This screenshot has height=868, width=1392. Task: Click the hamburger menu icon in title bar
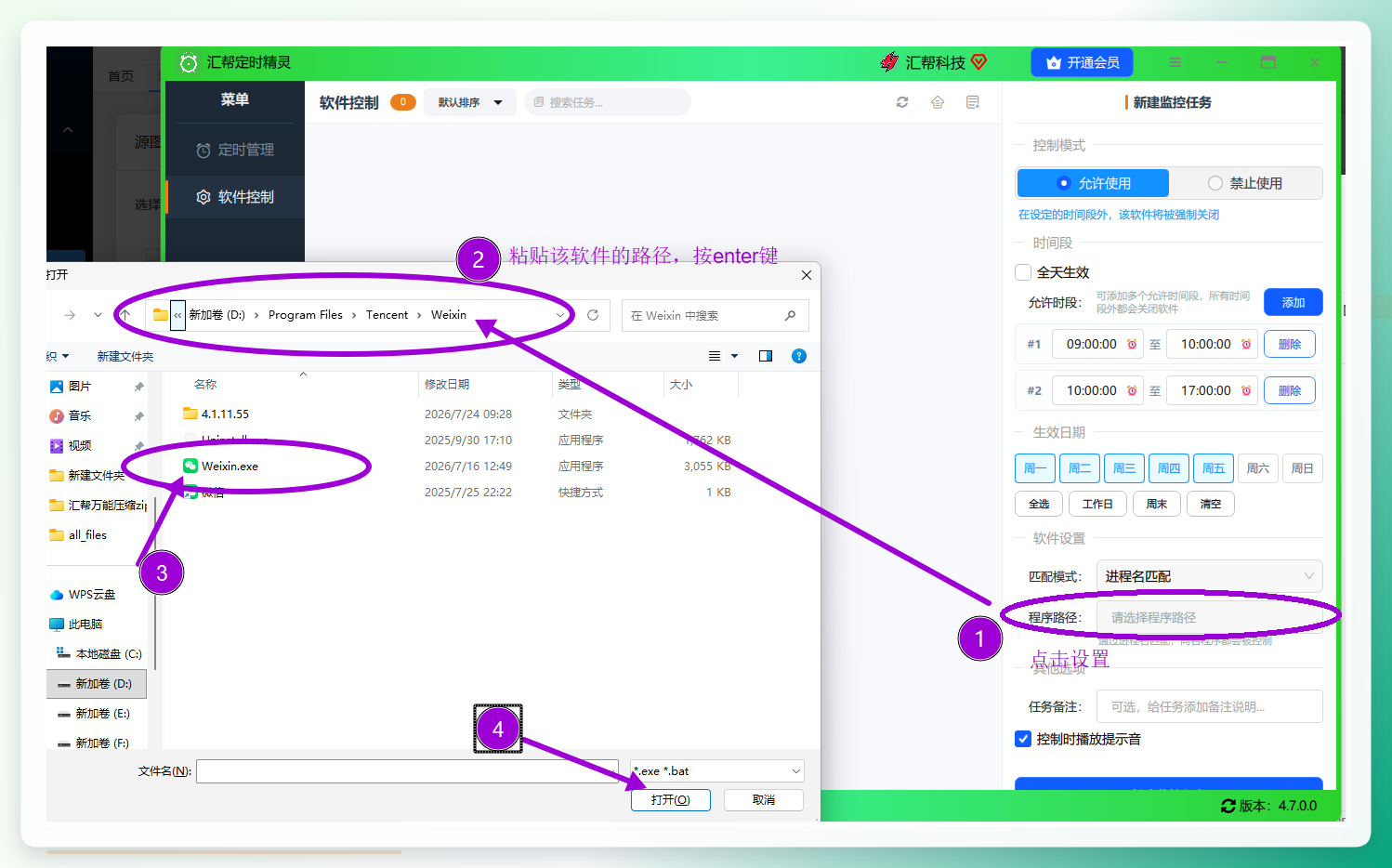point(1175,62)
